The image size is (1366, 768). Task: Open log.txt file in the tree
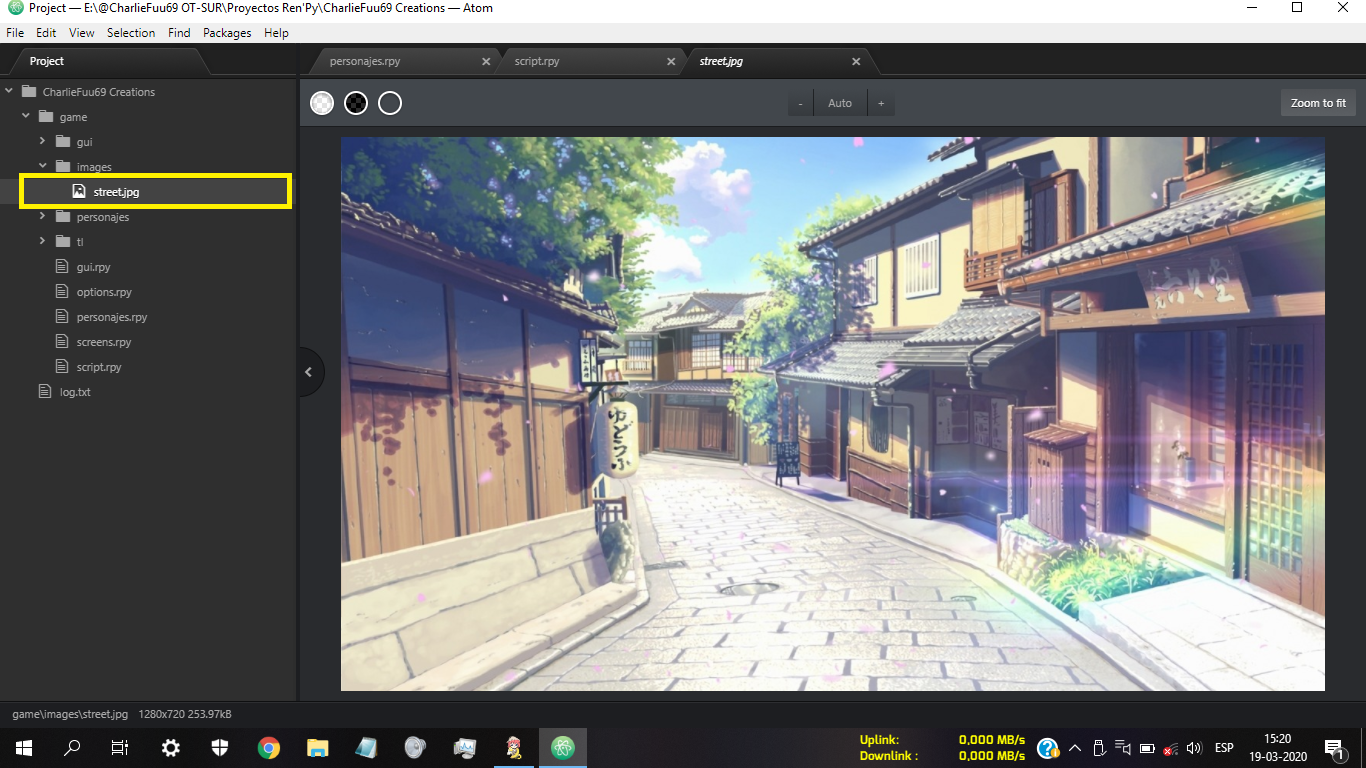(75, 392)
